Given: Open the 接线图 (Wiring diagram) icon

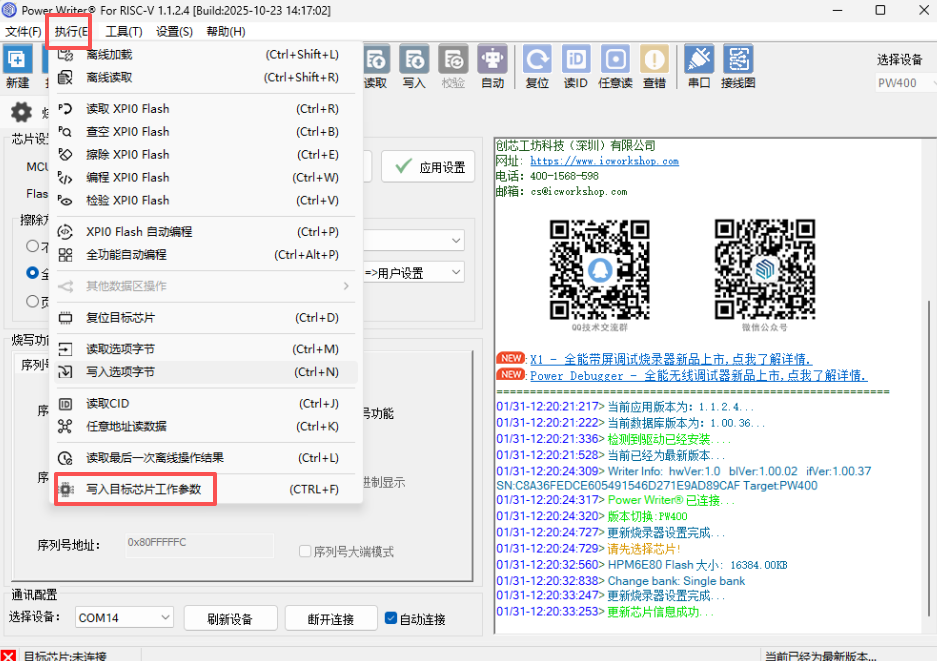Looking at the screenshot, I should 738,60.
